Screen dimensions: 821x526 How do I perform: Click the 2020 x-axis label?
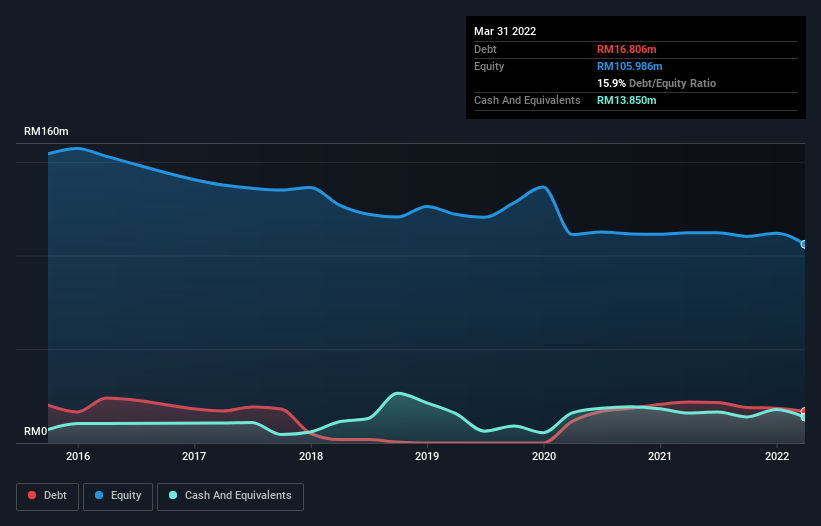coord(544,456)
